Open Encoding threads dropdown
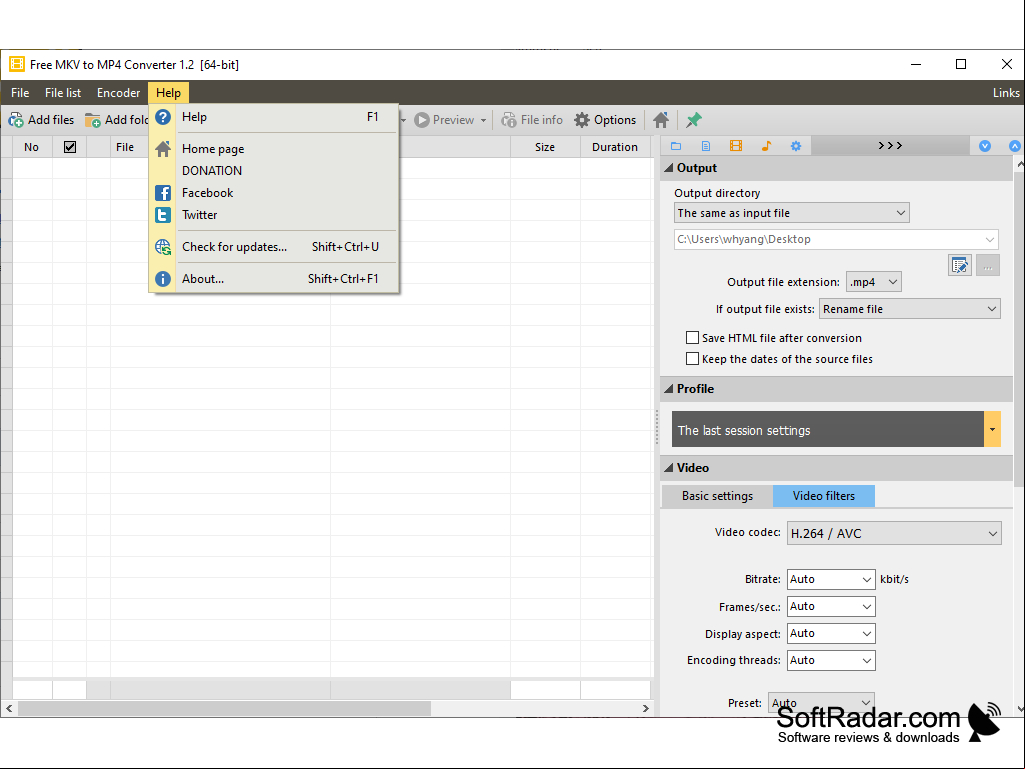The height and width of the screenshot is (769, 1025). pyautogui.click(x=831, y=660)
